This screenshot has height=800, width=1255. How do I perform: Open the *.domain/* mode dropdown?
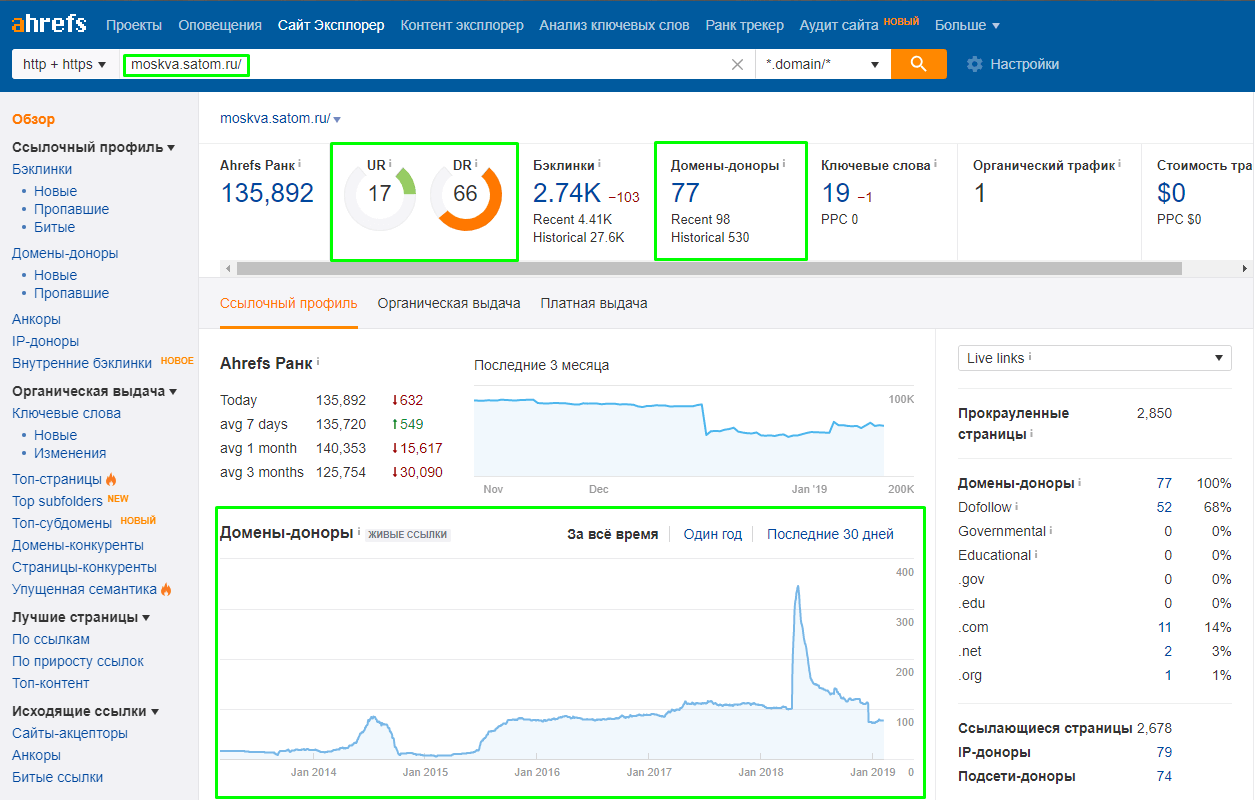[x=823, y=64]
